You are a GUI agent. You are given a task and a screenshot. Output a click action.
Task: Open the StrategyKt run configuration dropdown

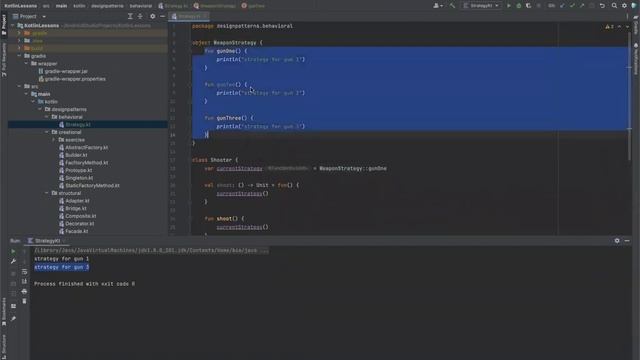pyautogui.click(x=481, y=6)
